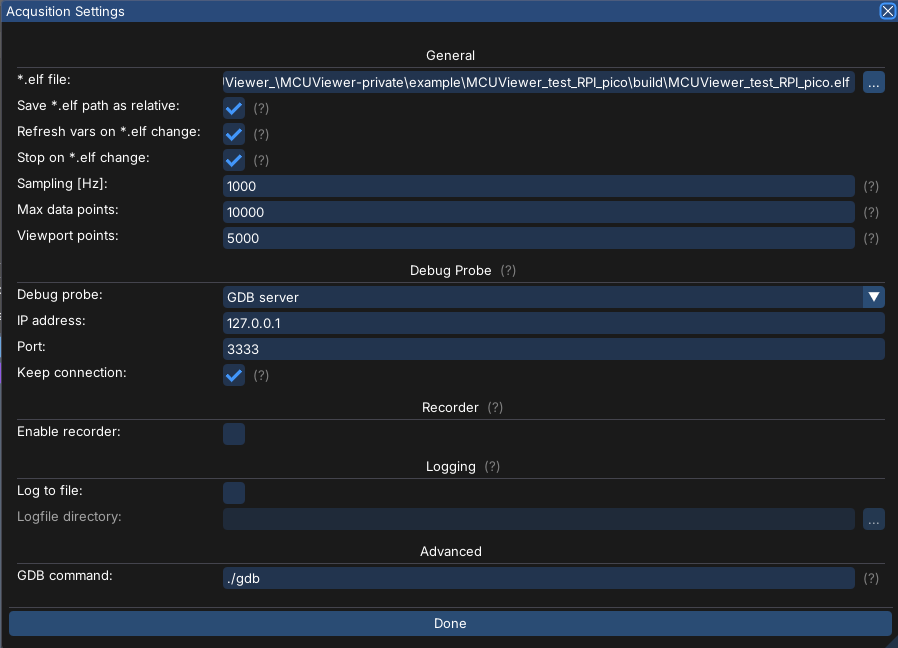Click the browse button for Logfile directory
The width and height of the screenshot is (898, 648).
[x=873, y=519]
